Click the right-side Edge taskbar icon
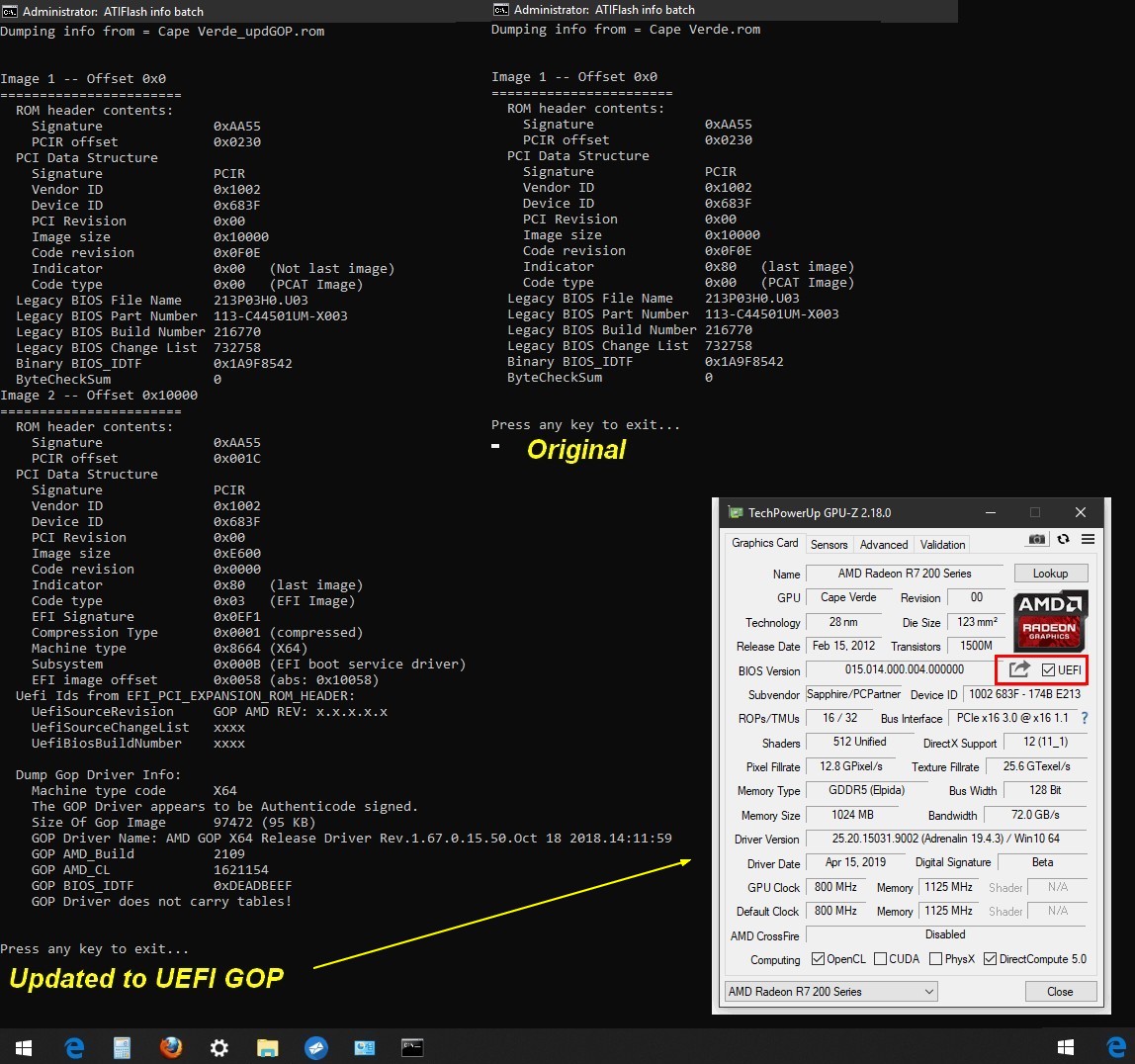This screenshot has height=1064, width=1135. point(1117,1047)
